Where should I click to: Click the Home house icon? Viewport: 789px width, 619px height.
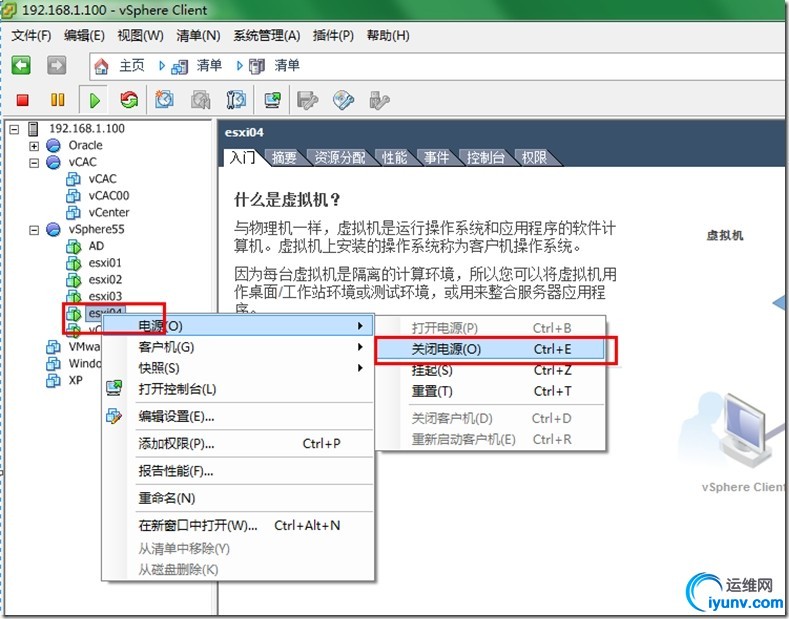[x=101, y=66]
